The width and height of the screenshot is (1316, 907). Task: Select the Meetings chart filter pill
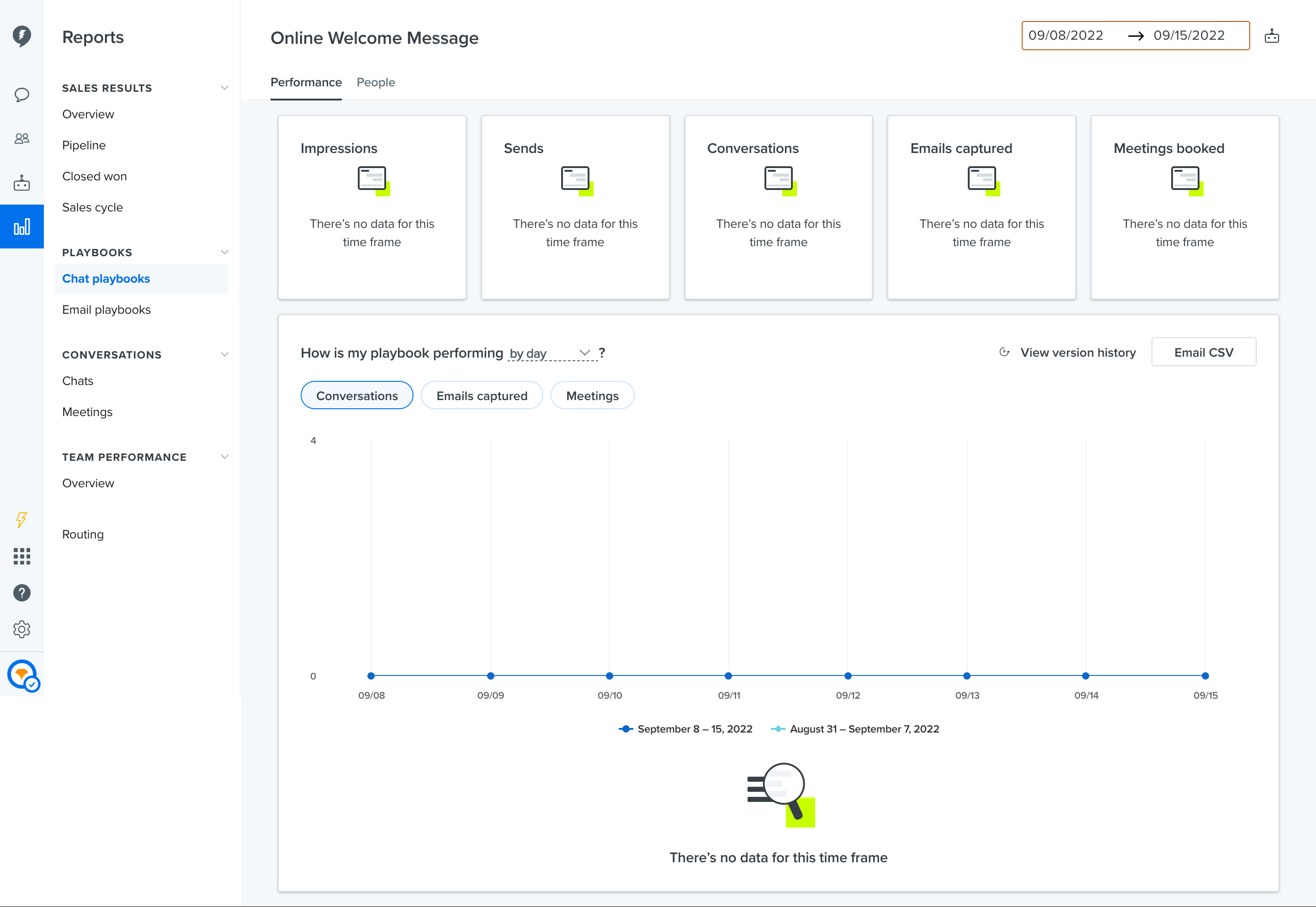click(x=592, y=395)
